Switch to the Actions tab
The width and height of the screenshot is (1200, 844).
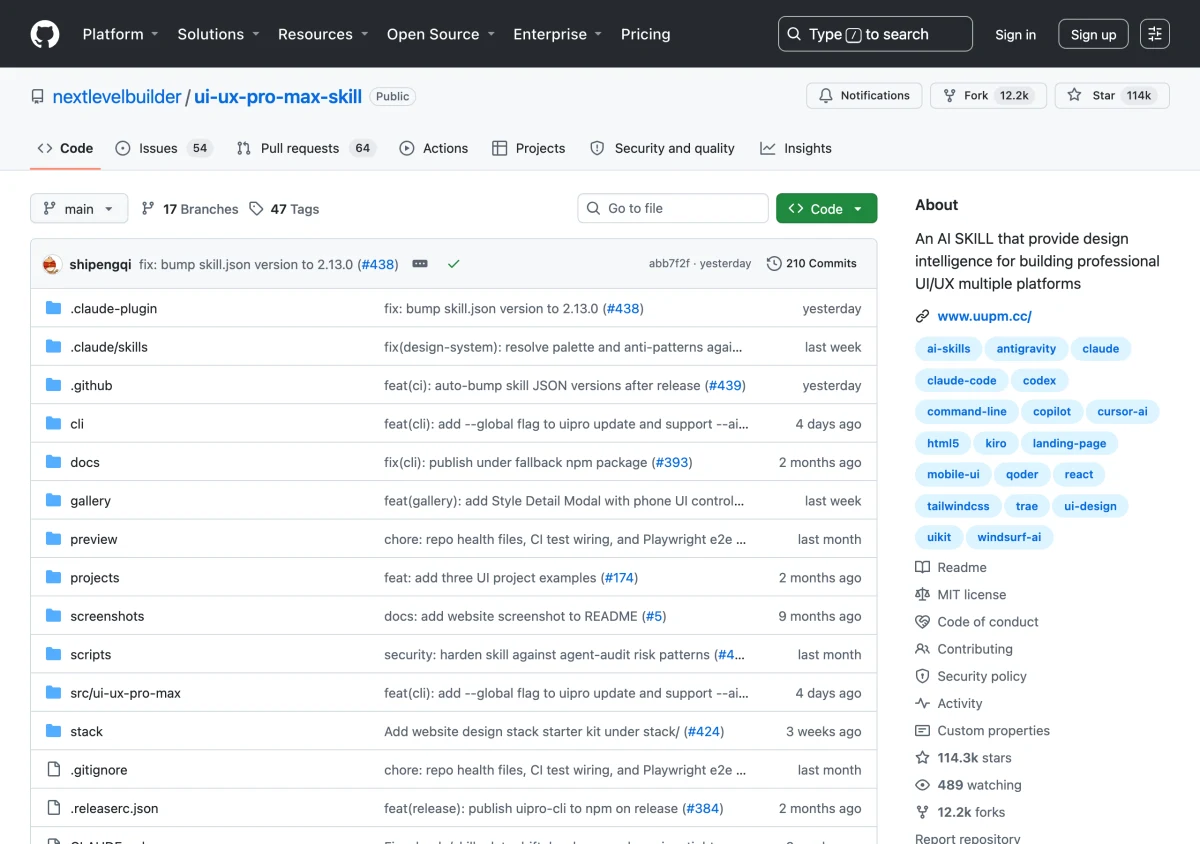[x=433, y=148]
